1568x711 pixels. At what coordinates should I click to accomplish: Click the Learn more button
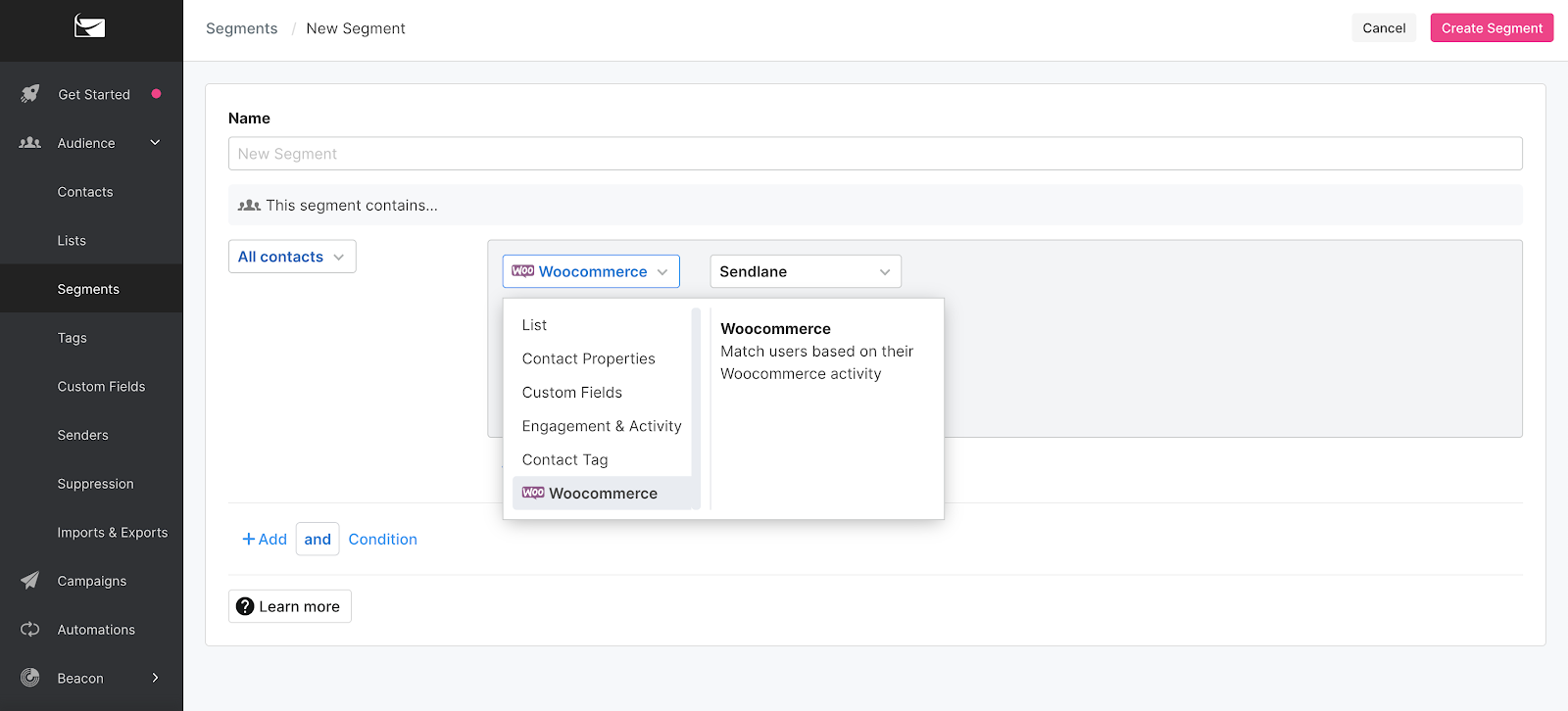coord(290,606)
